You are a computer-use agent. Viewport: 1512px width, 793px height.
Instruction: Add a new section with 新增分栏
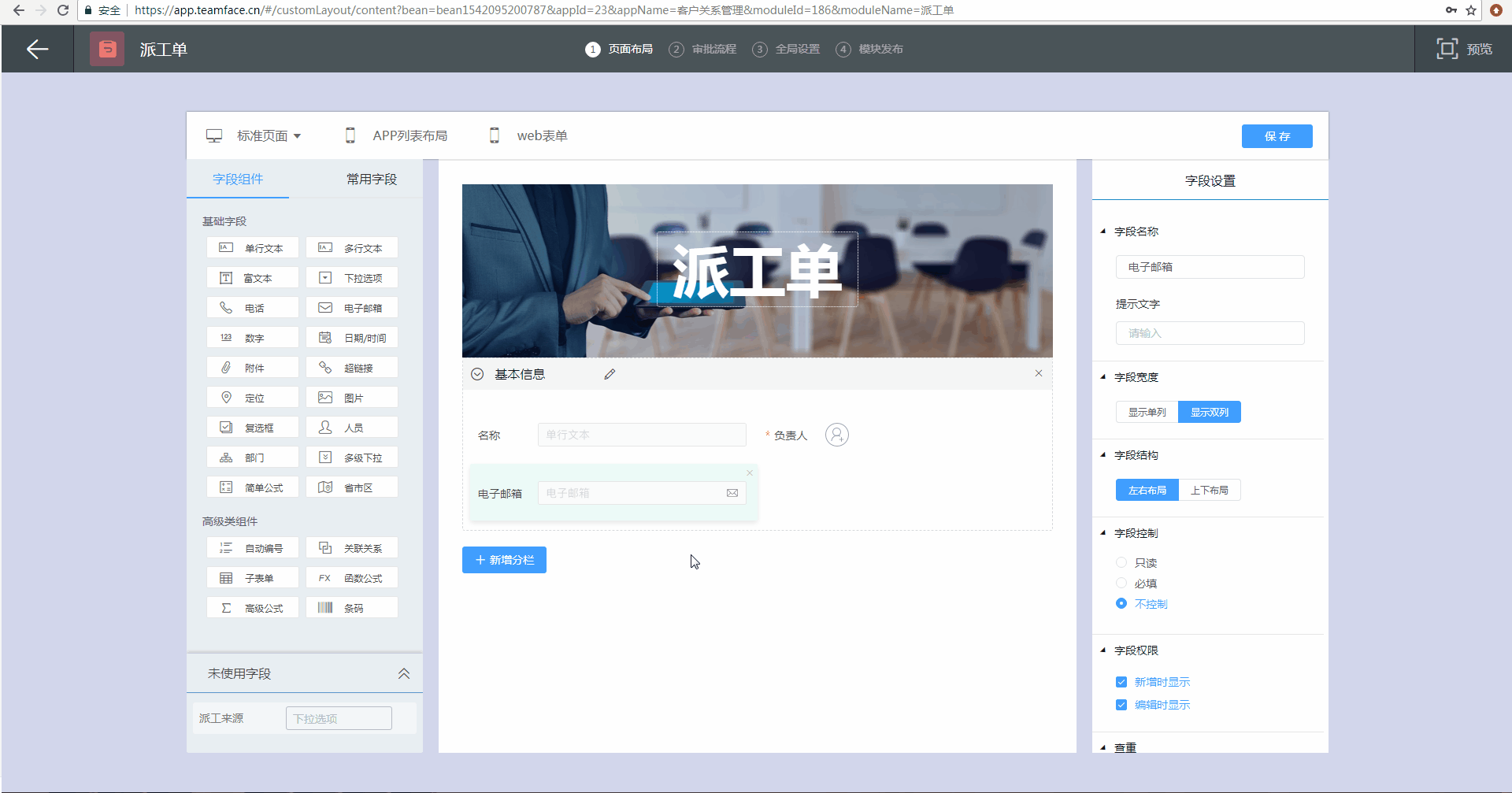(x=504, y=560)
